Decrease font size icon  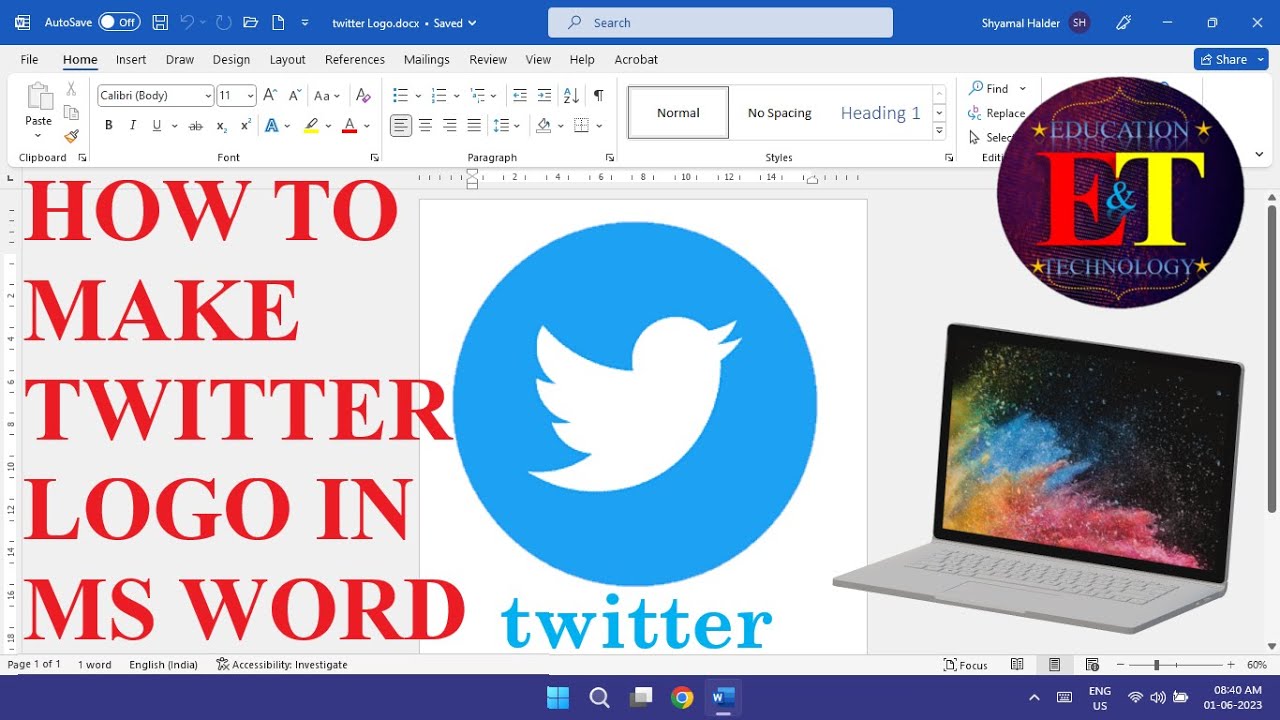pos(295,96)
